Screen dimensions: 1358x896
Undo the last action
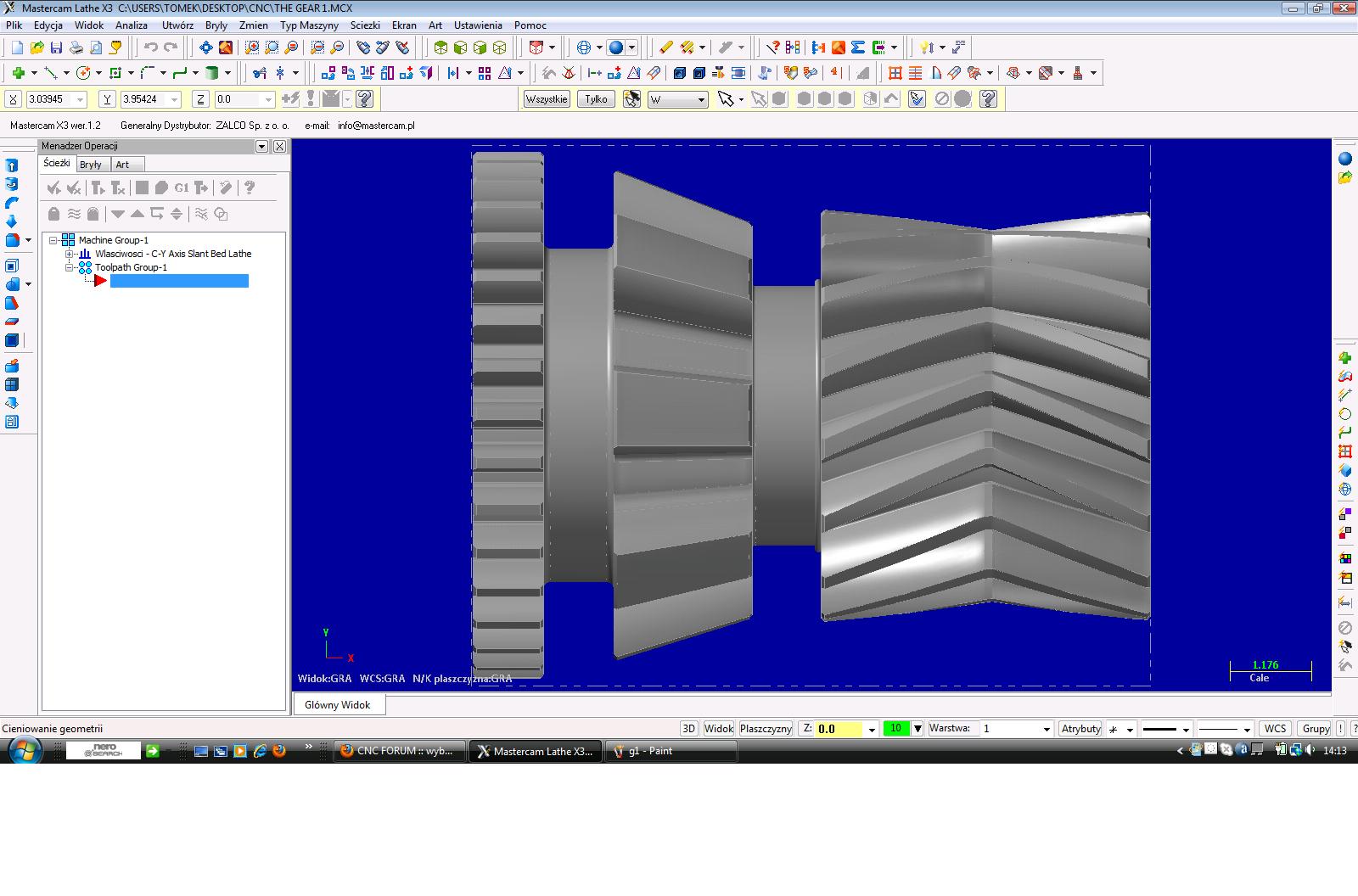[x=150, y=48]
